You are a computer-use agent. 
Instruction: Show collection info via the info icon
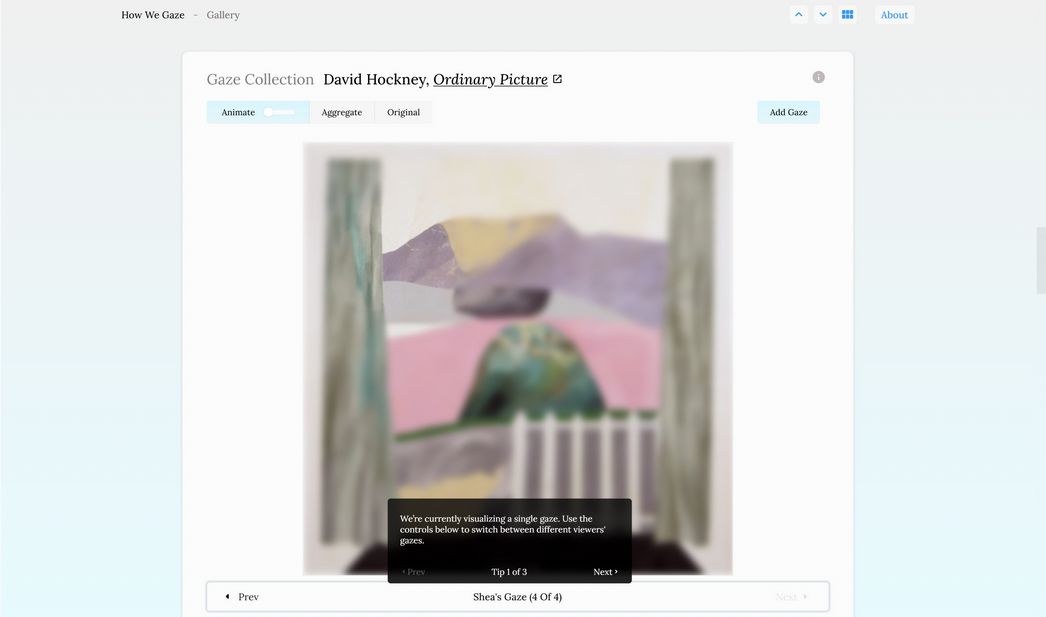819,77
